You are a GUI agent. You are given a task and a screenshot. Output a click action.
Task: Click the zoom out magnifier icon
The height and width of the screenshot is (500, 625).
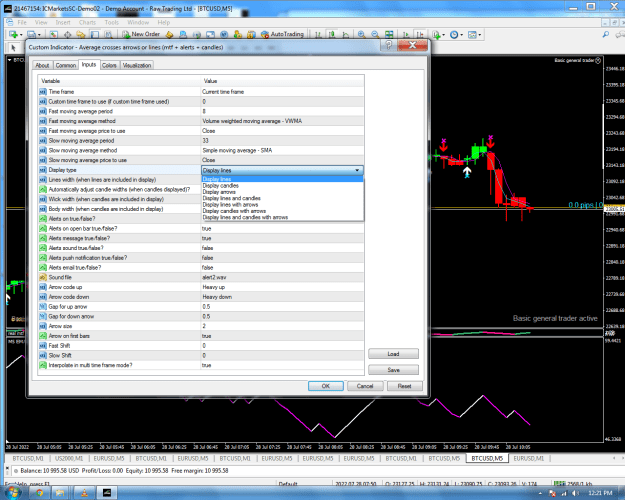[375, 35]
